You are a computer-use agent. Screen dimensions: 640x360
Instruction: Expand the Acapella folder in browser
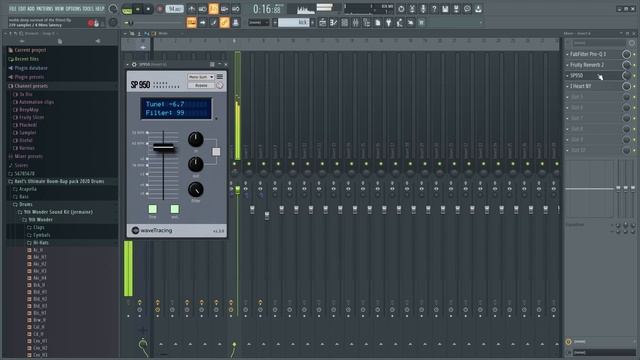(x=28, y=189)
